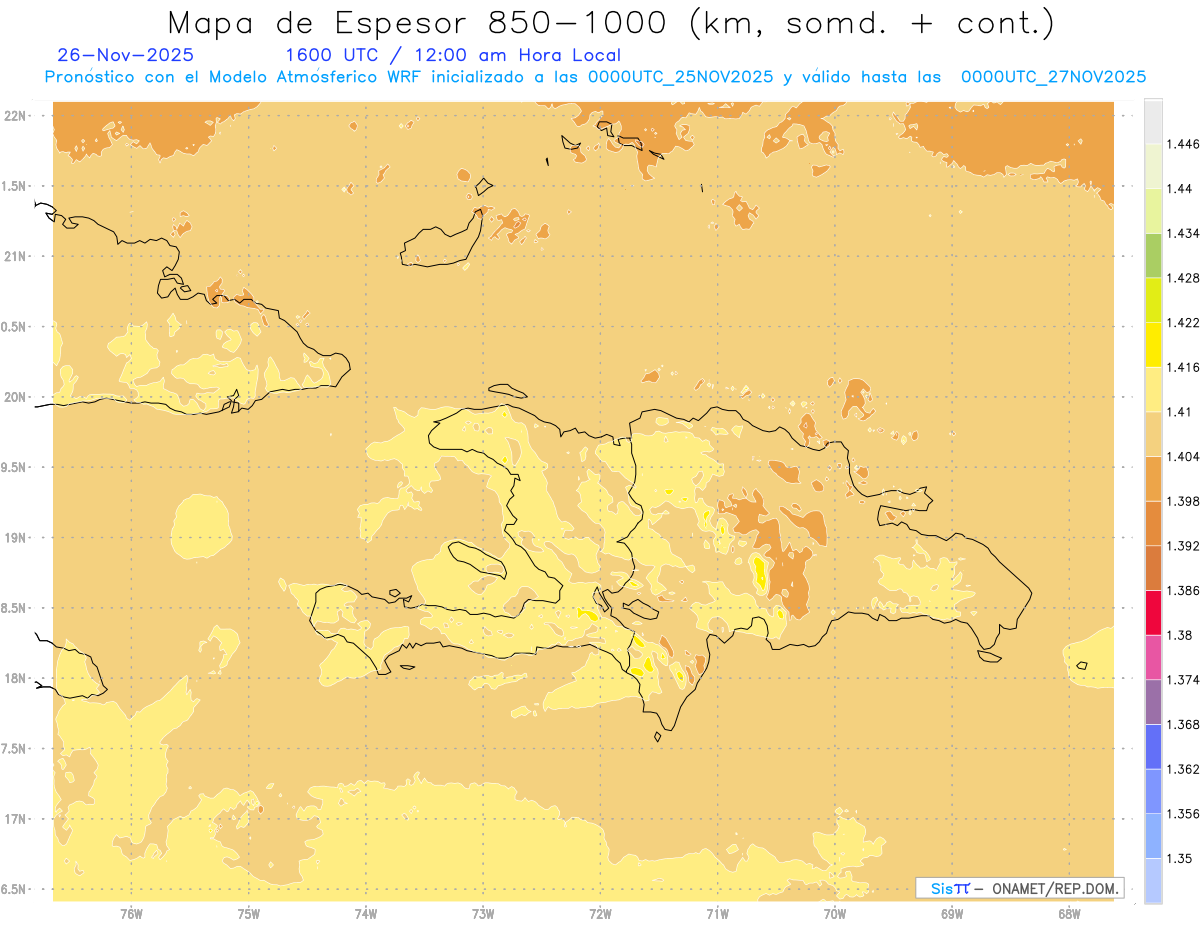Image resolution: width=1200 pixels, height=927 pixels.
Task: Click the '75W' longitude label
Action: [248, 914]
